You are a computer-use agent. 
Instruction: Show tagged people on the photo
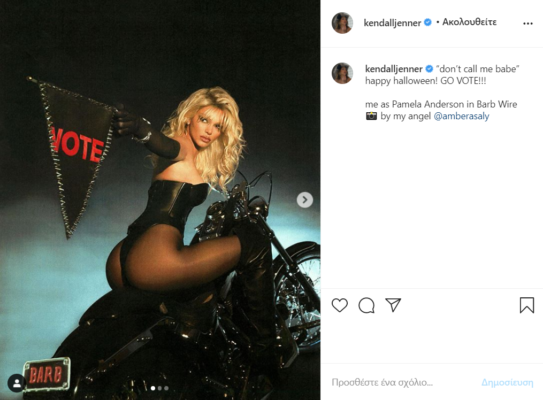pos(17,383)
